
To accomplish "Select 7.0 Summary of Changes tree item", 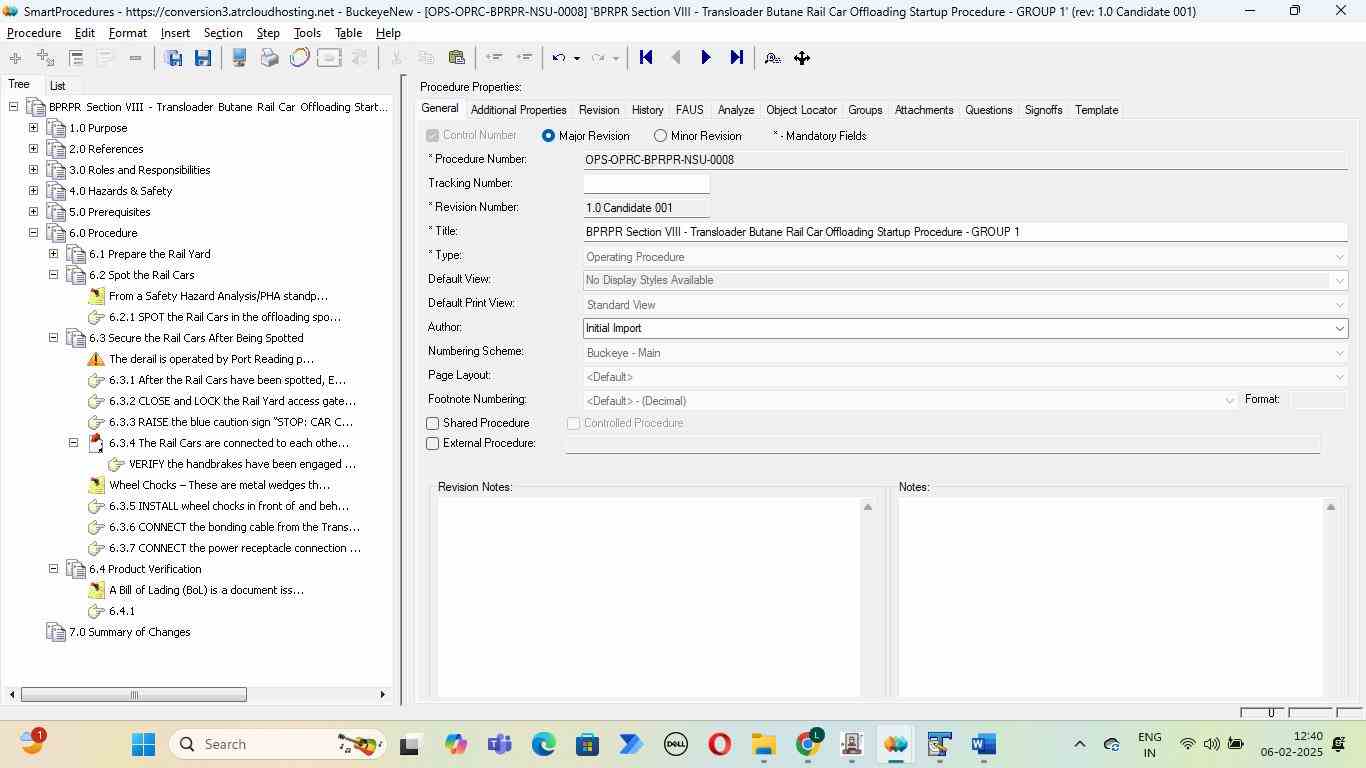I will pyautogui.click(x=129, y=632).
